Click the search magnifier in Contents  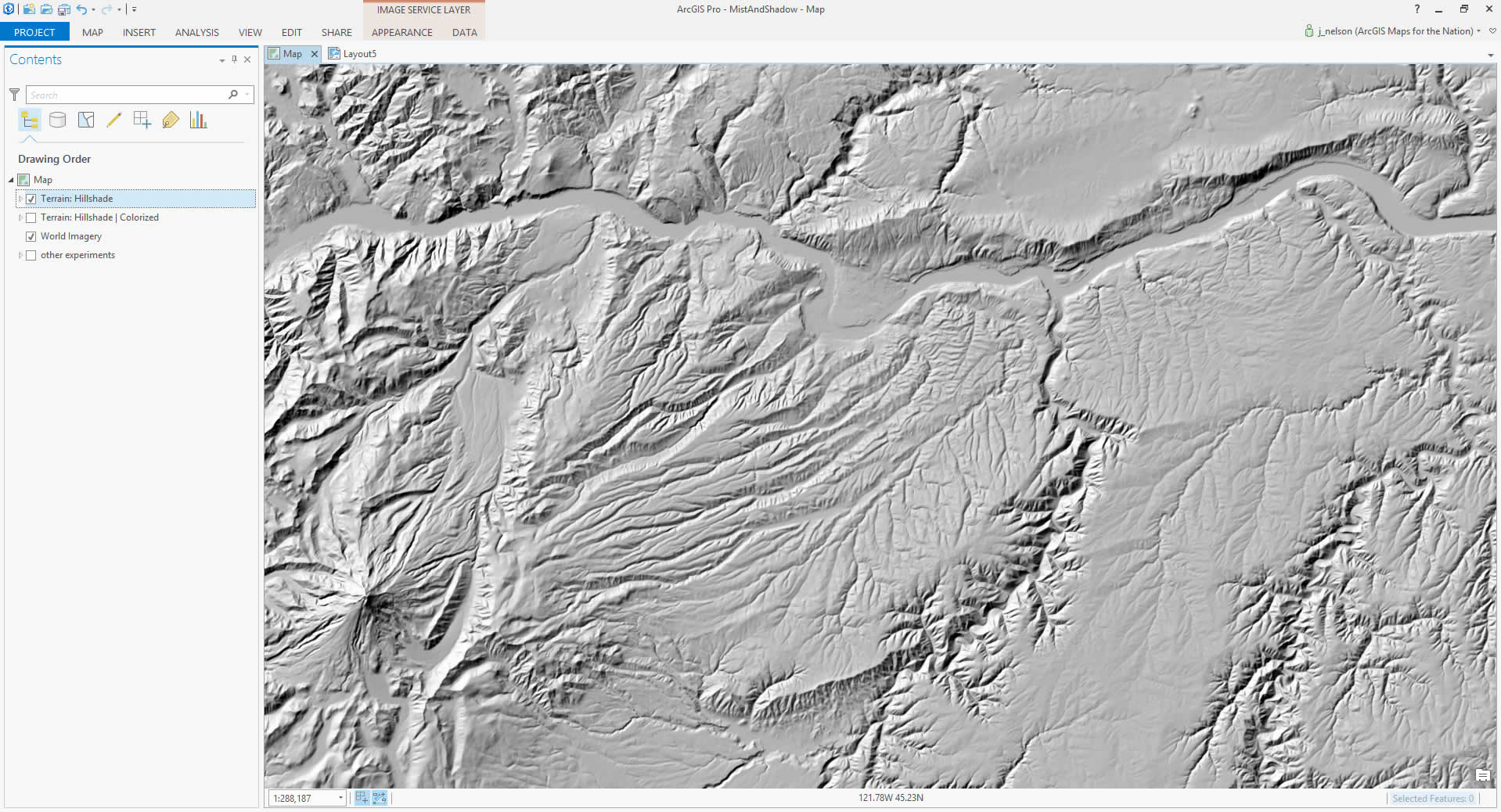click(232, 95)
